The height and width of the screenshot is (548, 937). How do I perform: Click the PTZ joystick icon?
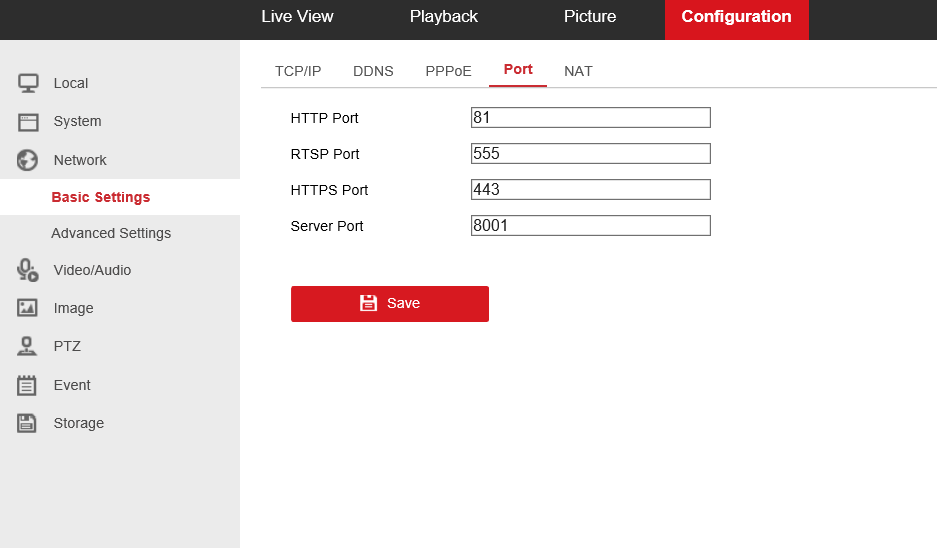tap(28, 346)
